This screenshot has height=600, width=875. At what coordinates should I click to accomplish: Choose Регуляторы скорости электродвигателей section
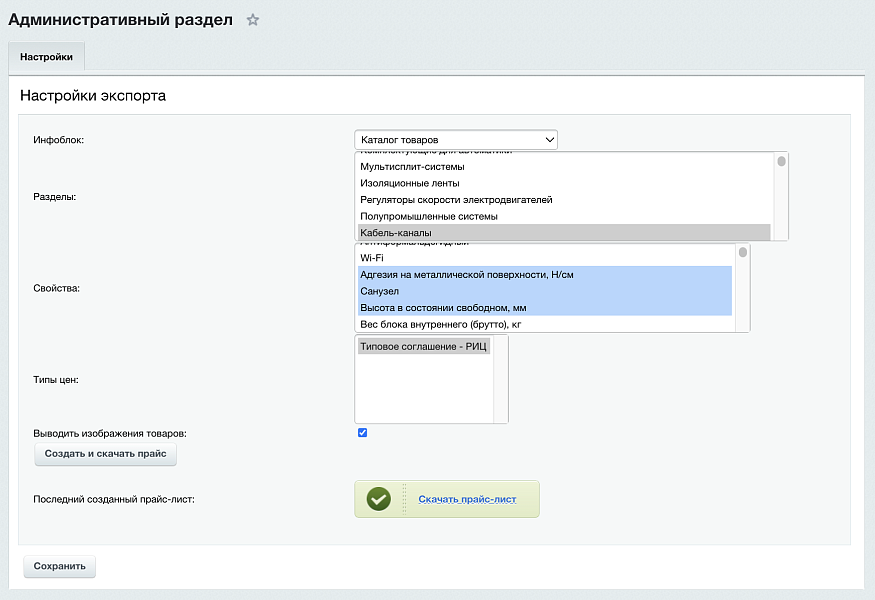point(456,200)
